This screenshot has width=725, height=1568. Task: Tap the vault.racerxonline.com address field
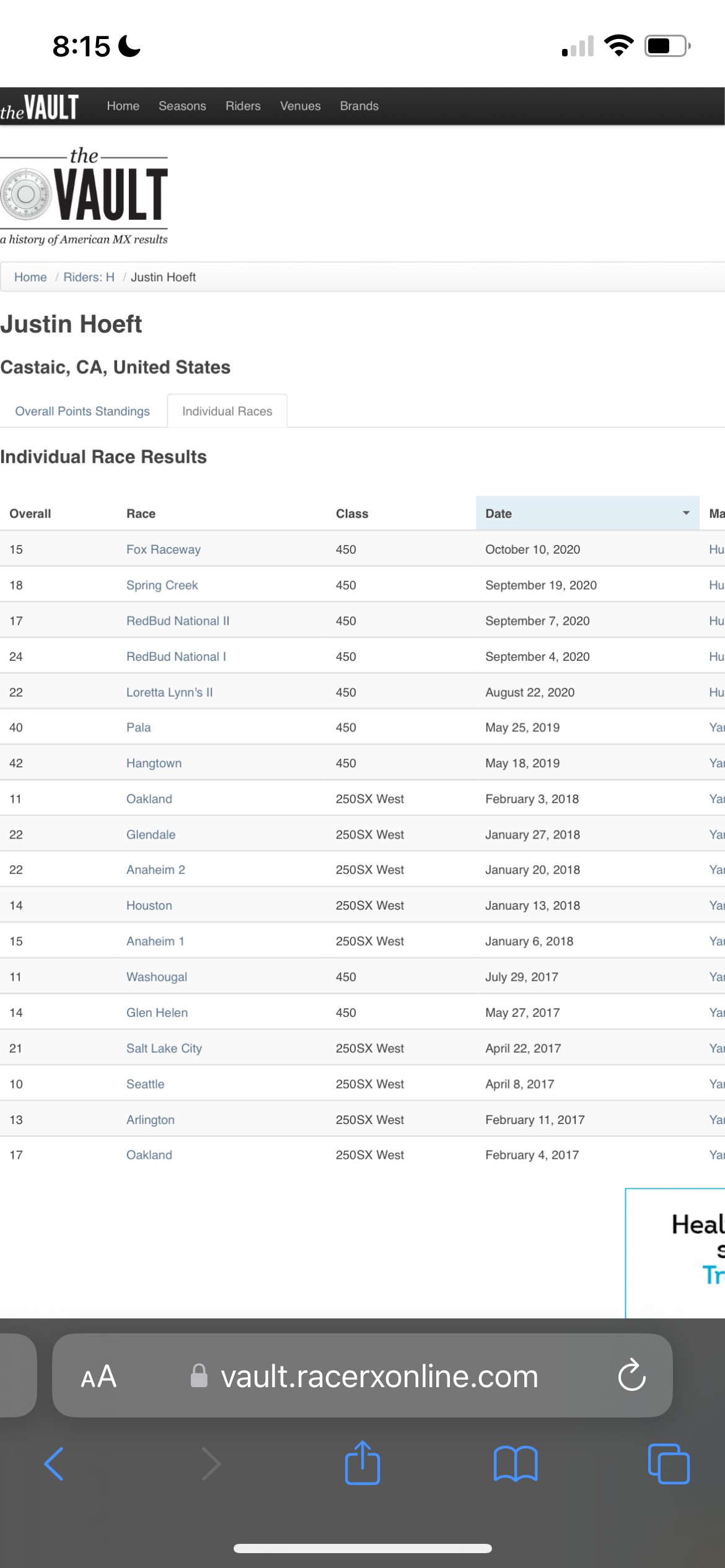[x=379, y=1376]
